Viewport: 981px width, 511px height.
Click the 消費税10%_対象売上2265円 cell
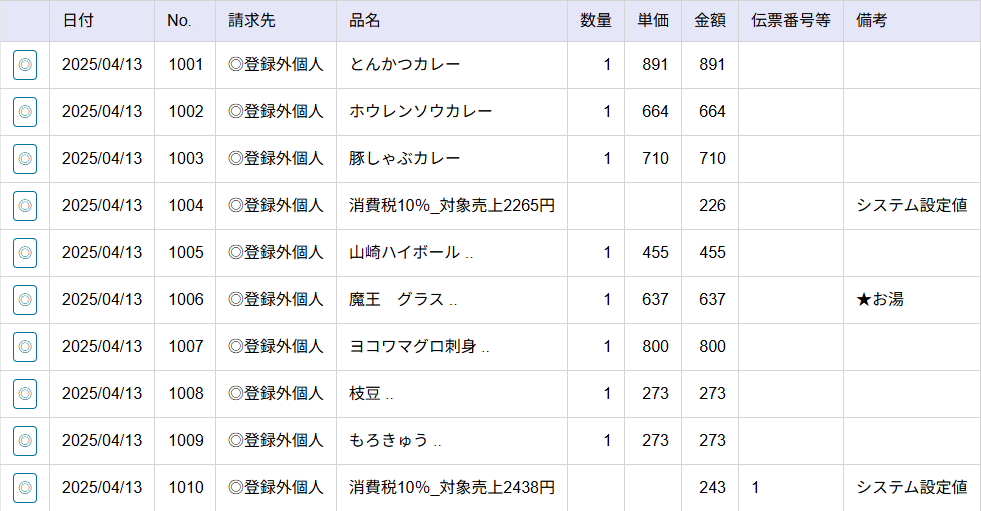pyautogui.click(x=452, y=206)
